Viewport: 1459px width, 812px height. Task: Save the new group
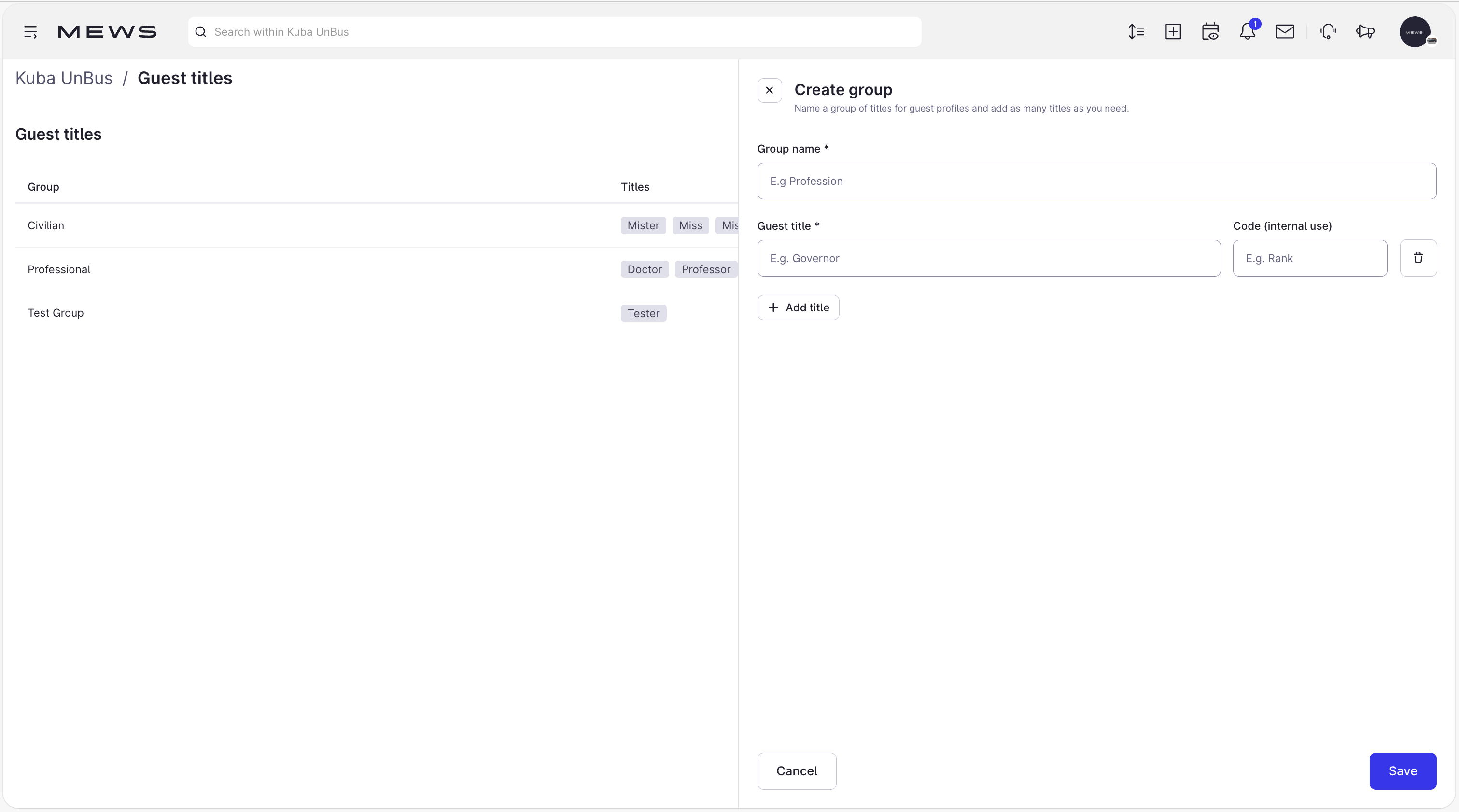[1403, 770]
